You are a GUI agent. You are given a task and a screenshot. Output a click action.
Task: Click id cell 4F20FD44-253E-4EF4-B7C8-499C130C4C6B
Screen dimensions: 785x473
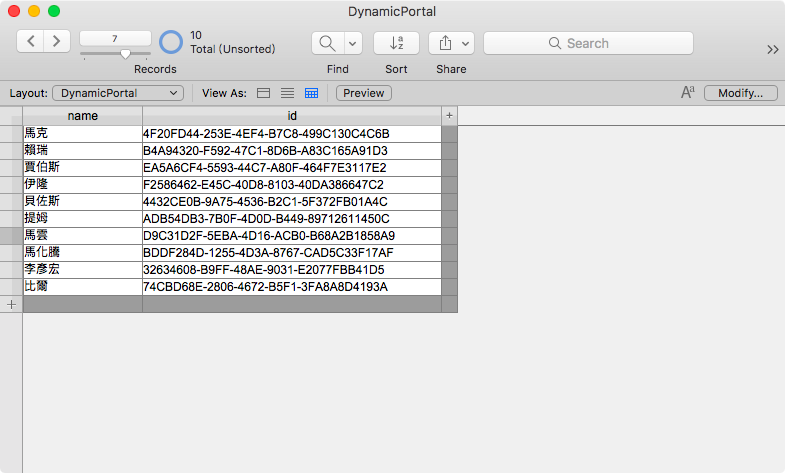292,134
